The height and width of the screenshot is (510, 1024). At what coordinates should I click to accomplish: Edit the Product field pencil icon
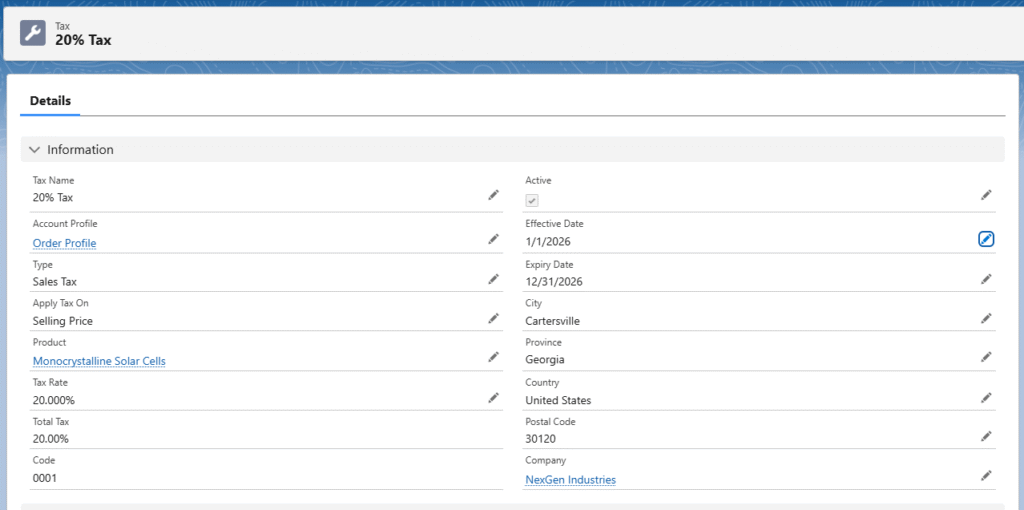pyautogui.click(x=493, y=357)
